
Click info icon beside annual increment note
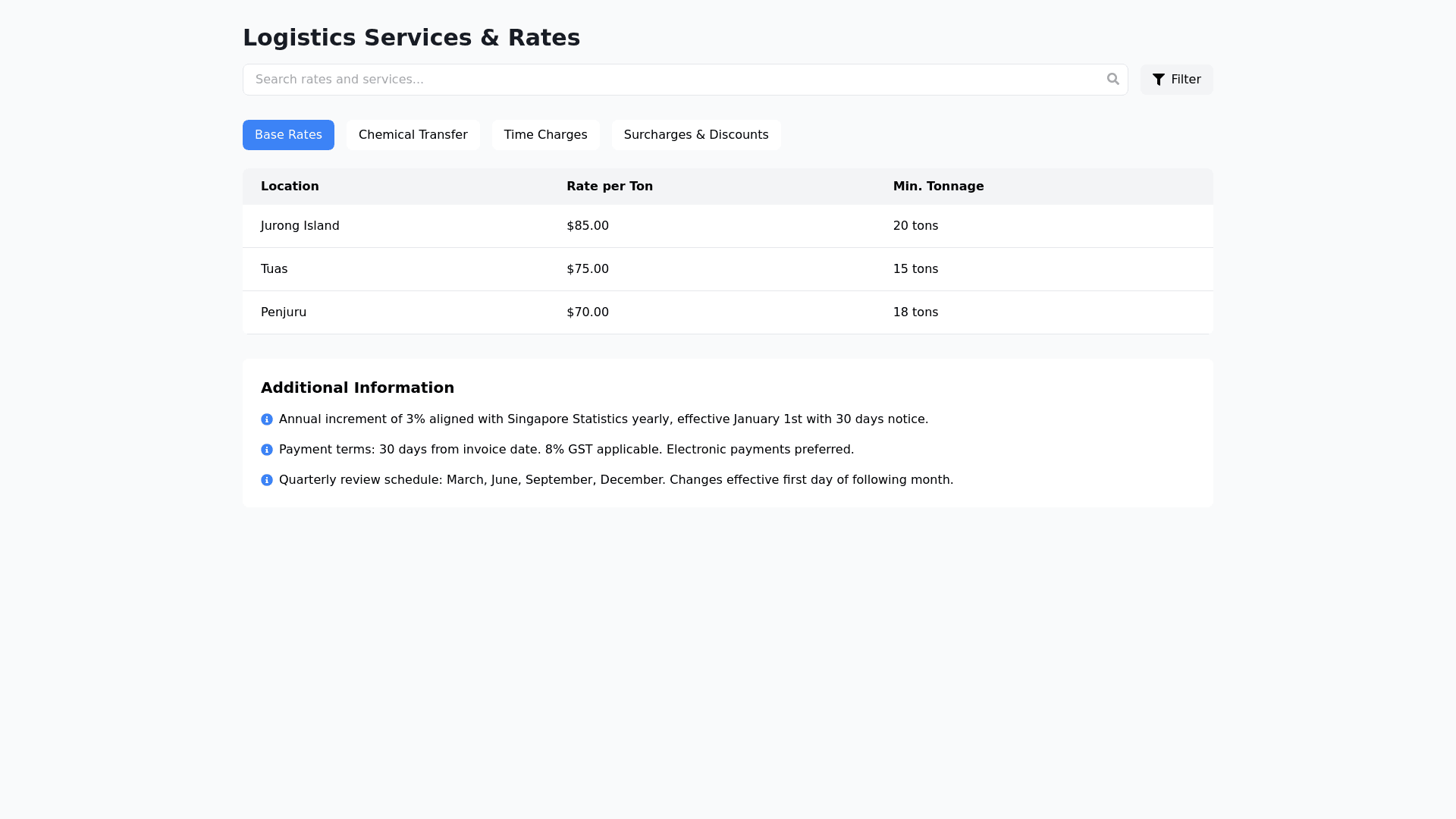[267, 419]
